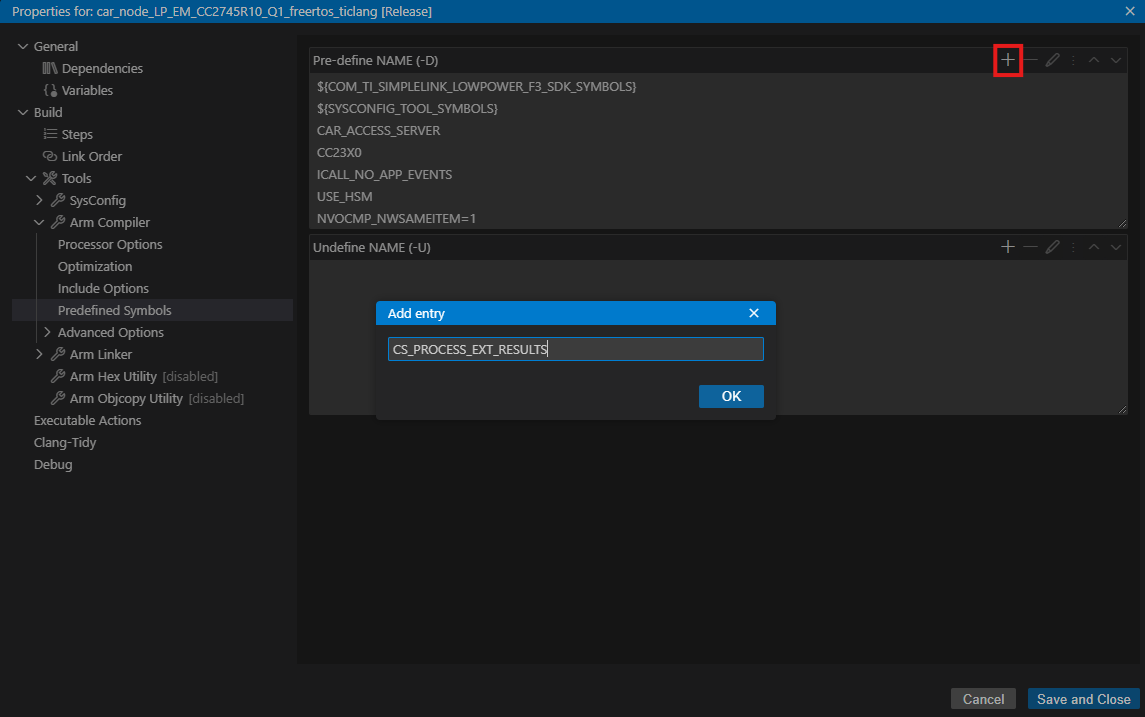This screenshot has height=717, width=1145.
Task: Click the move-down arrow in Pre-define NAME toolbar
Action: pos(1116,60)
